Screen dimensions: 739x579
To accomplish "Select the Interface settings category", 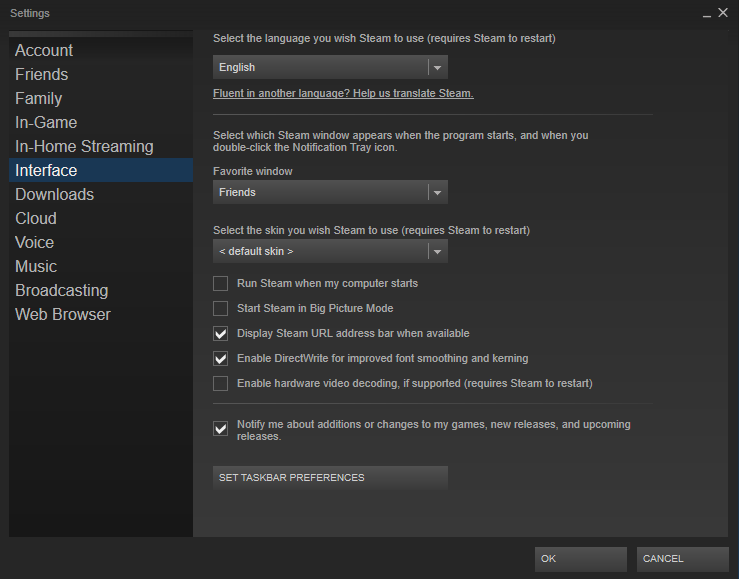I will tap(101, 170).
